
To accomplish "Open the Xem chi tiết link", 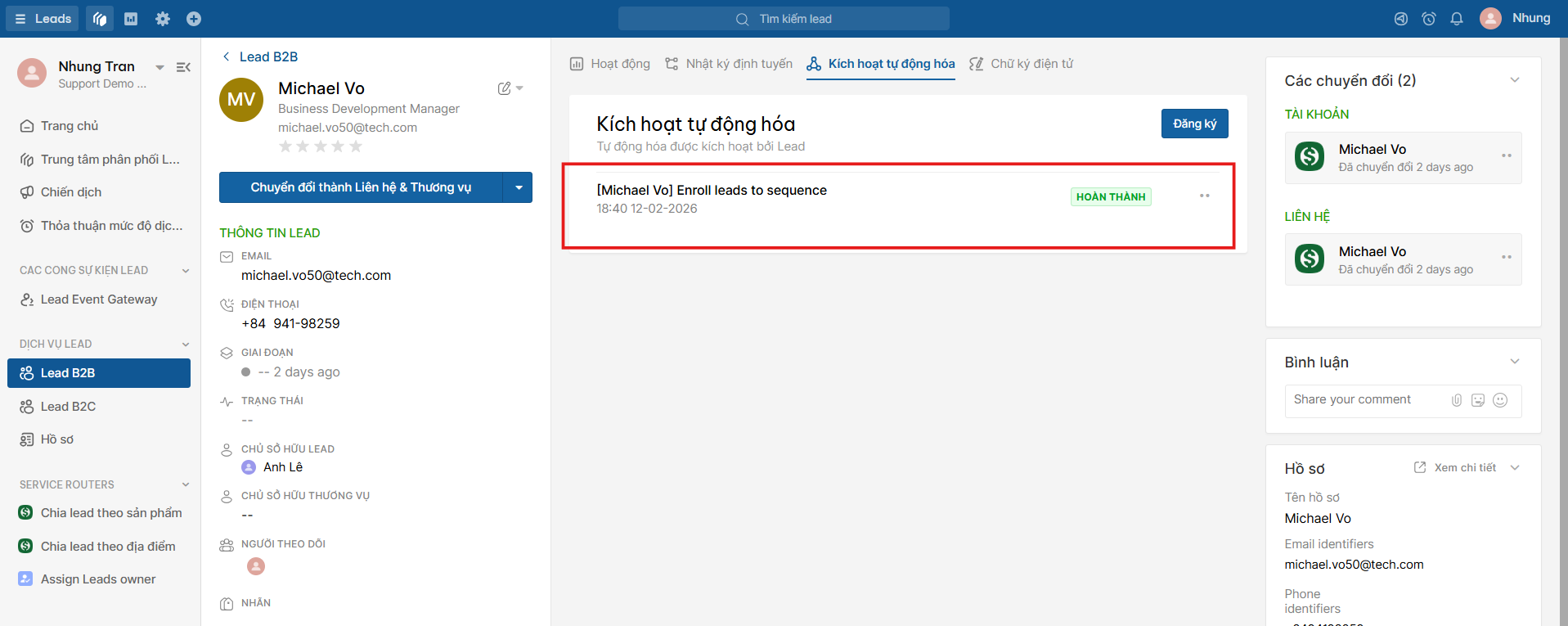I will (1455, 468).
